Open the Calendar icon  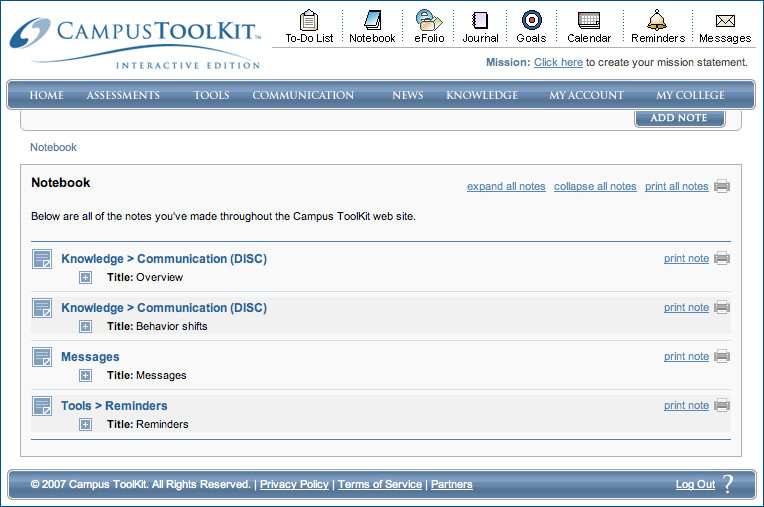click(589, 20)
